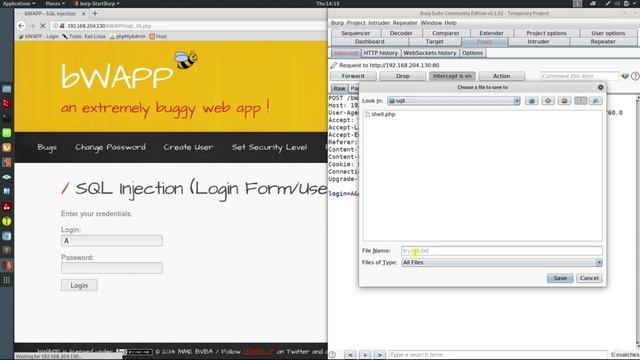Image resolution: width=640 pixels, height=360 pixels.
Task: Go up one folder level in file chooser
Action: (x=531, y=101)
